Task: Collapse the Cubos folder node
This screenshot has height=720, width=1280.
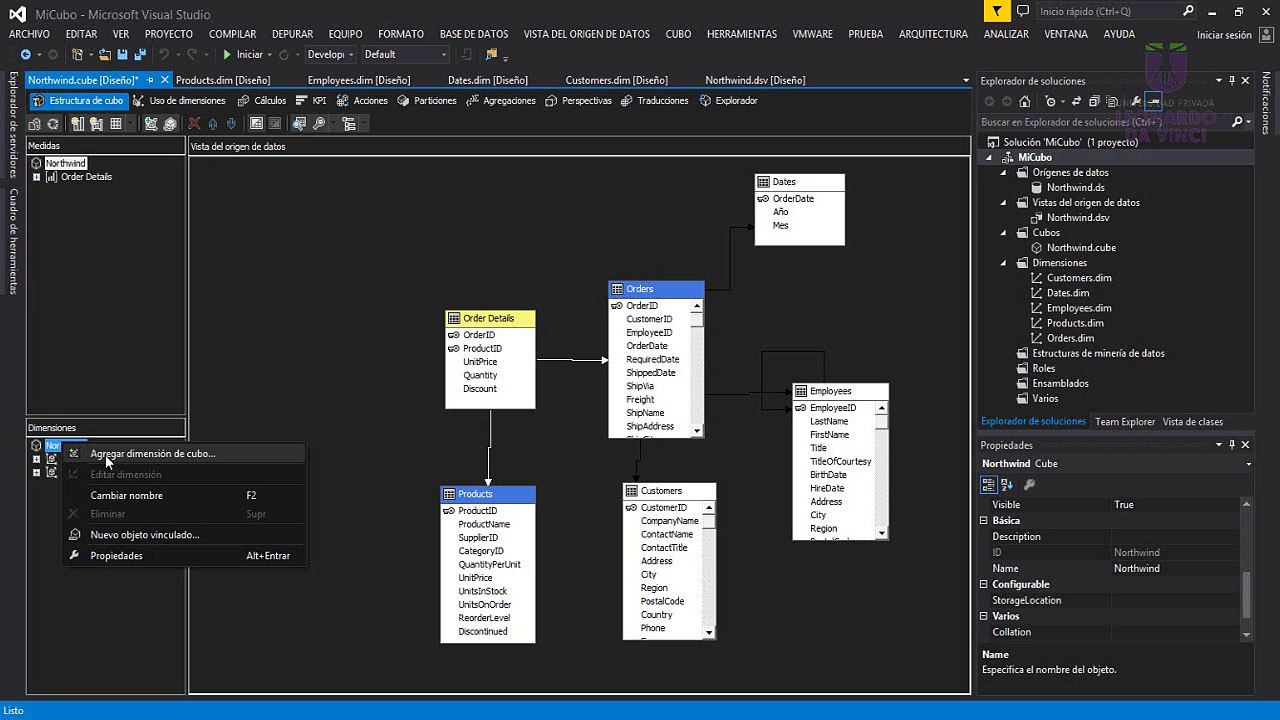Action: point(1004,232)
